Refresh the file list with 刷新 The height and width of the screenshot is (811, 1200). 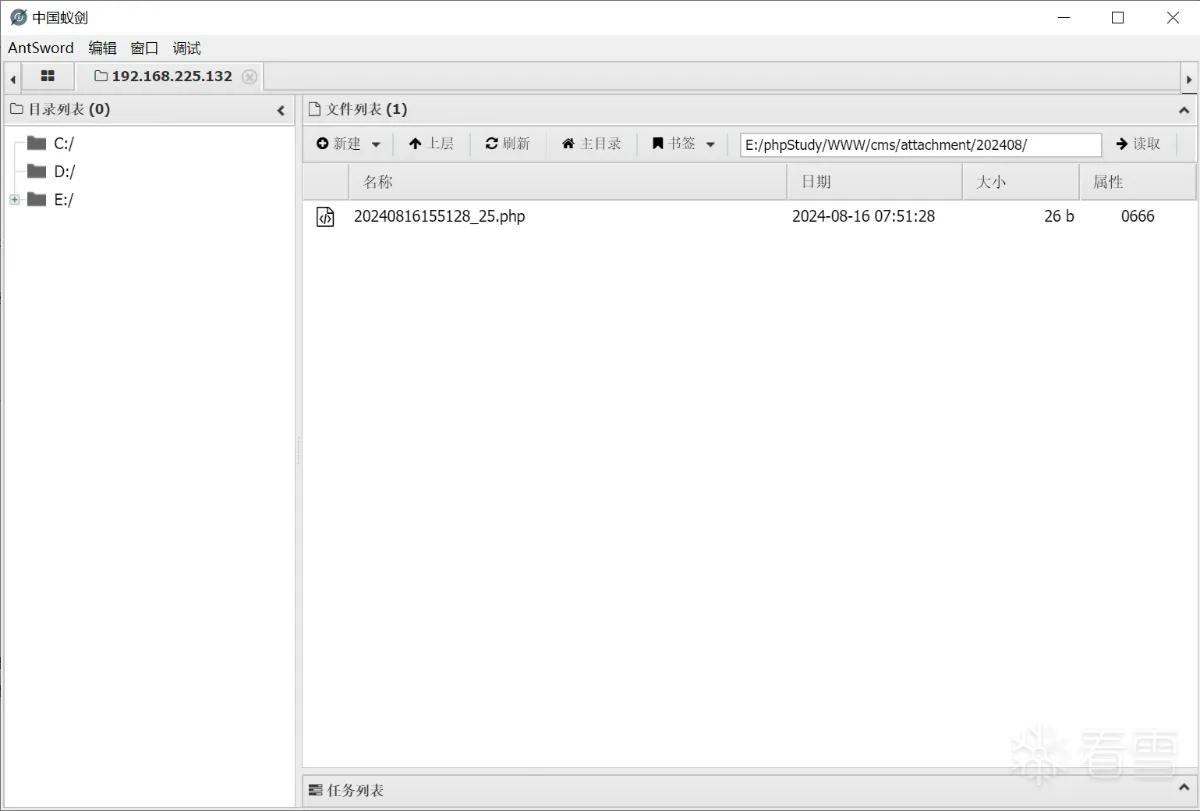(x=508, y=144)
